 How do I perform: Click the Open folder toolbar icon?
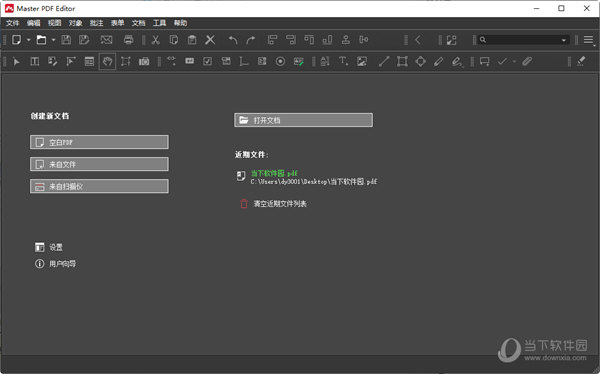(41, 40)
